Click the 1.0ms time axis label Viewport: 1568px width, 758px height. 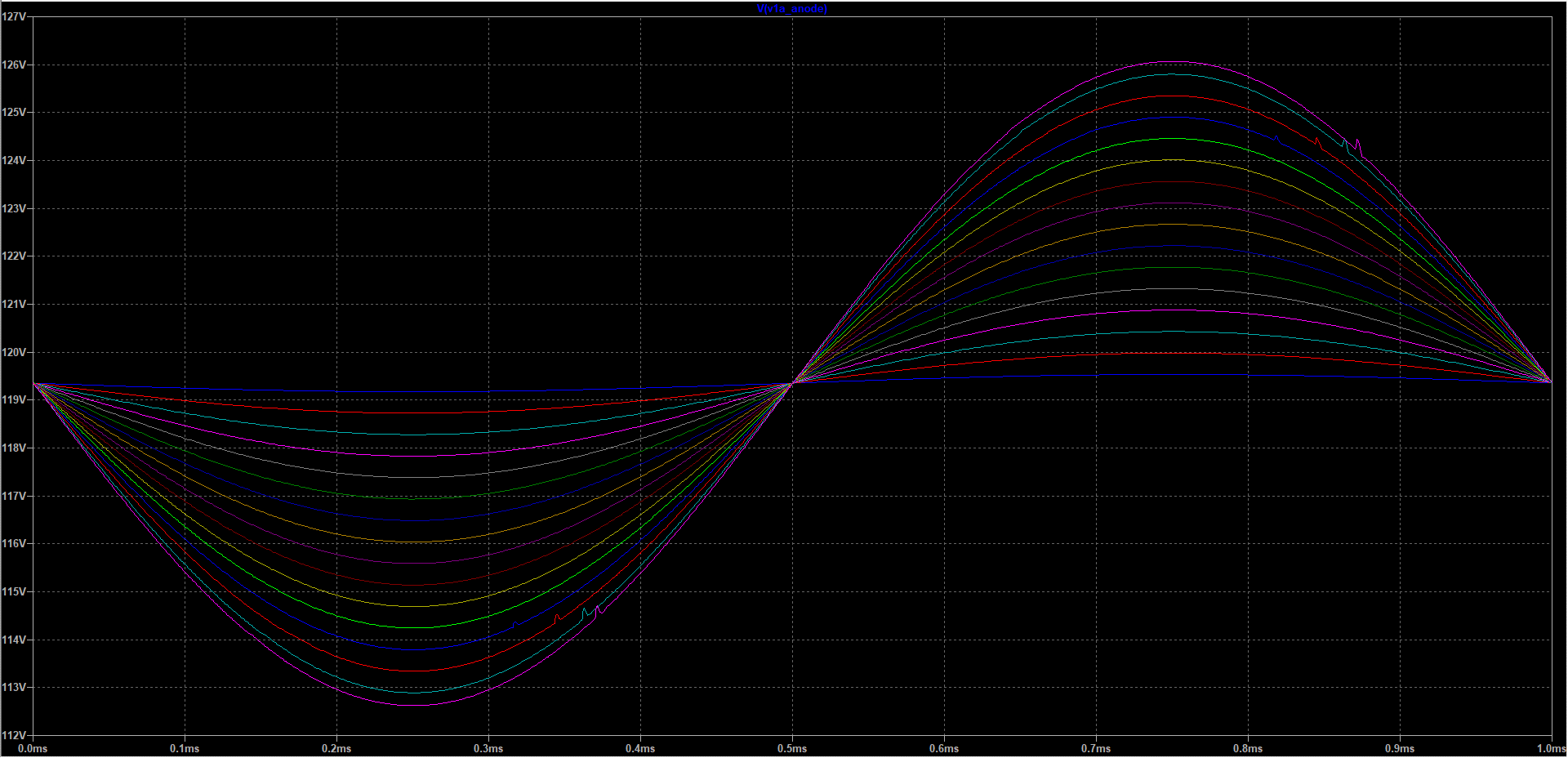click(1552, 748)
